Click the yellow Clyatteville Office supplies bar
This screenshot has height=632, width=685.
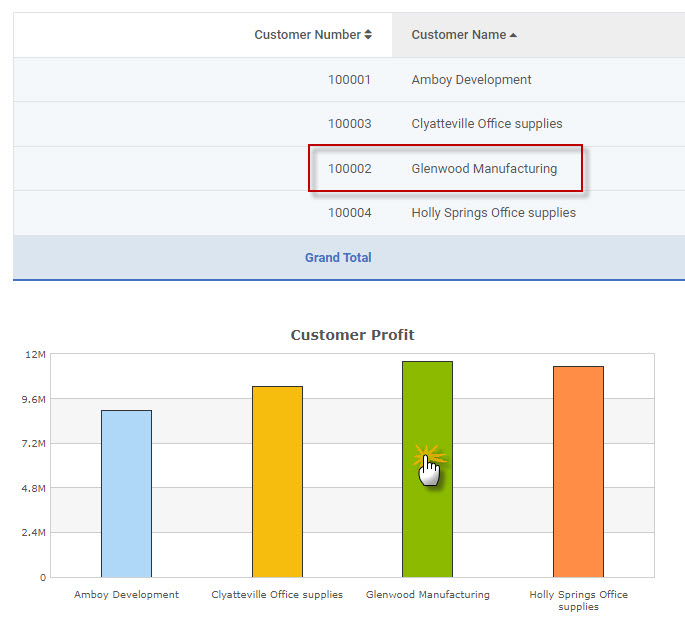[277, 482]
